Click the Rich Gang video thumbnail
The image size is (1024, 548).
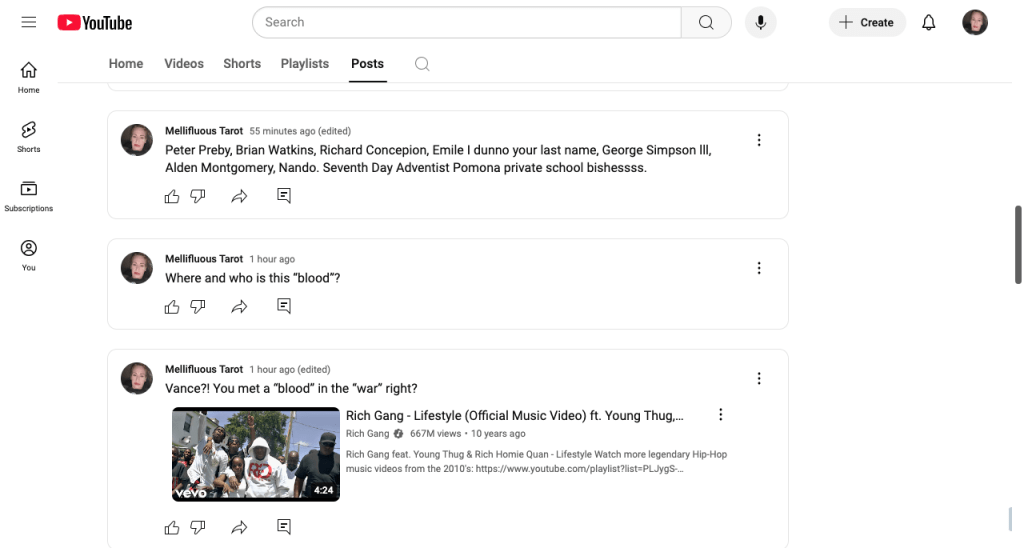(256, 453)
